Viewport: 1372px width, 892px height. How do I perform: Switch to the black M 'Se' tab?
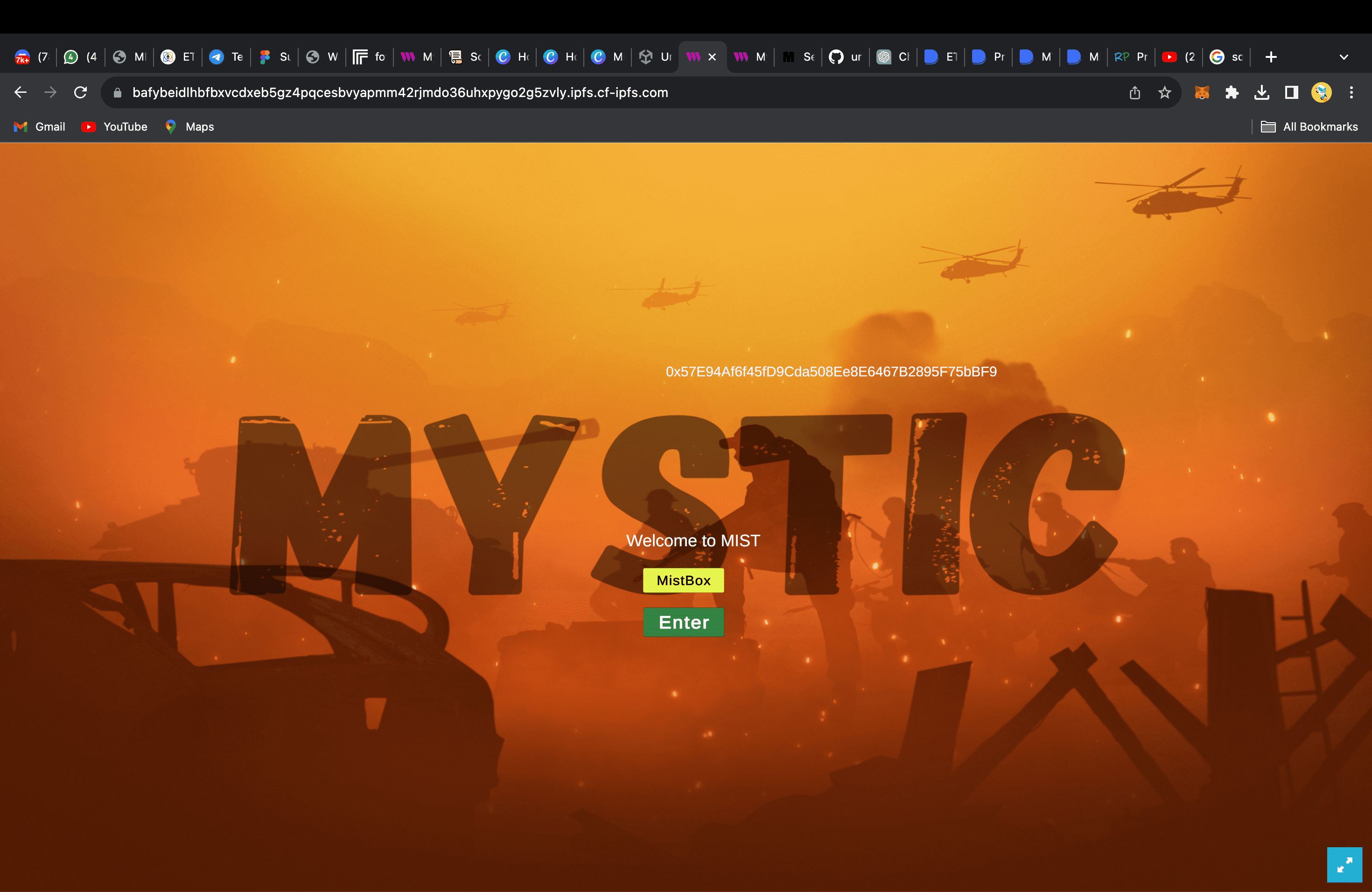[x=798, y=57]
